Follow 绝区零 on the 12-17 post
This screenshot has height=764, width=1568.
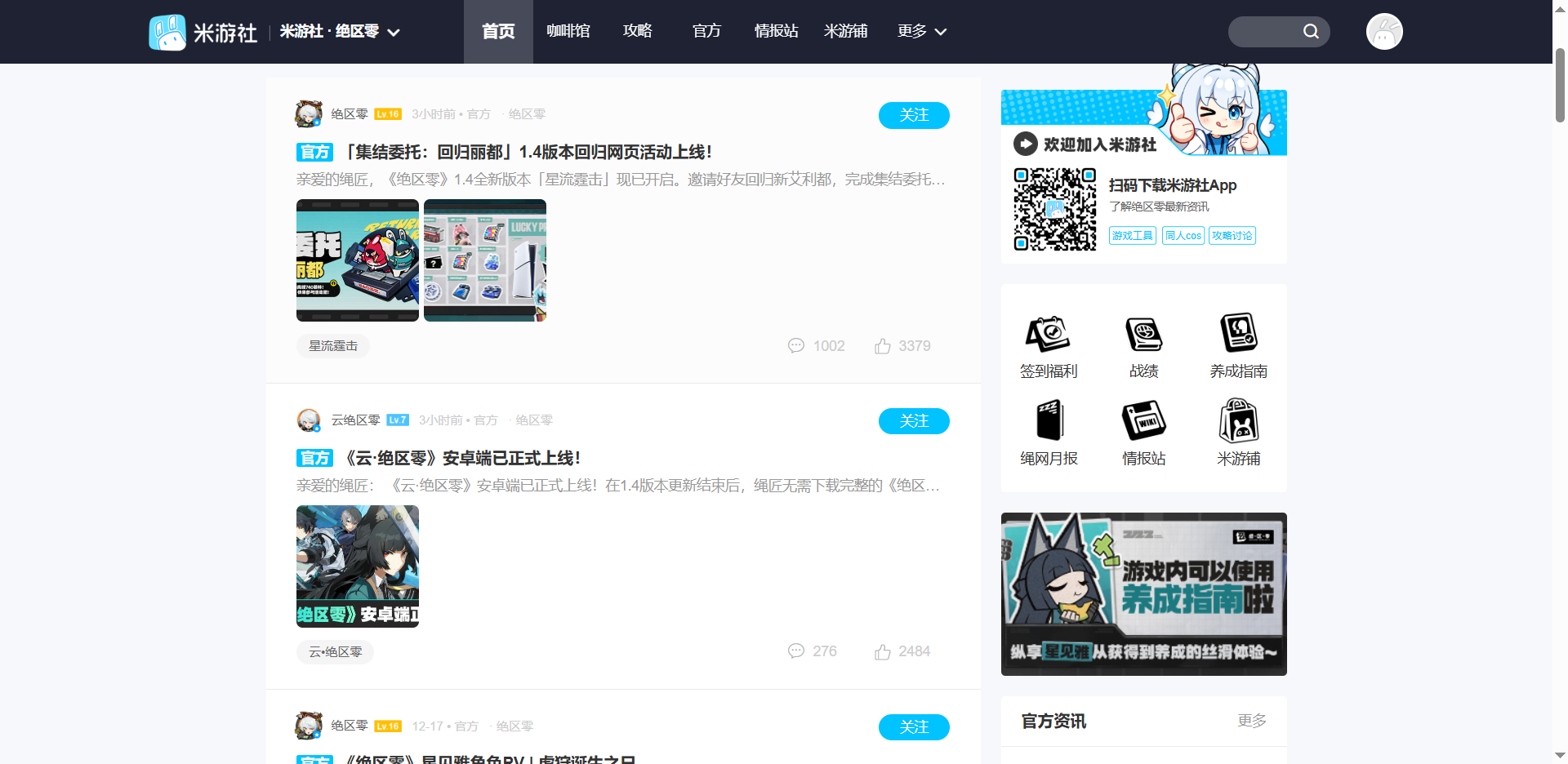914,727
